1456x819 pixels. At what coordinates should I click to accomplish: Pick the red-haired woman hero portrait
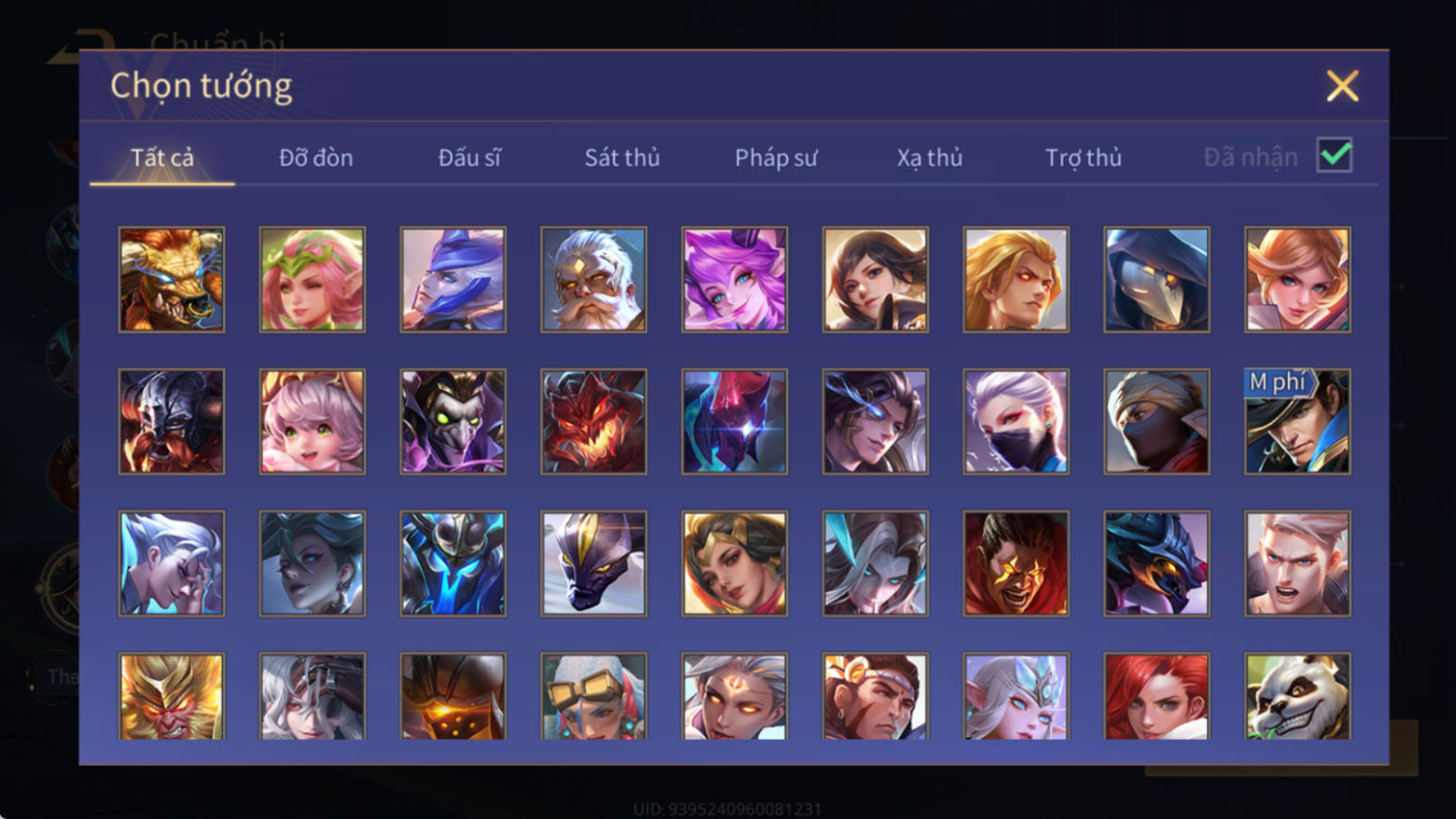click(1157, 697)
